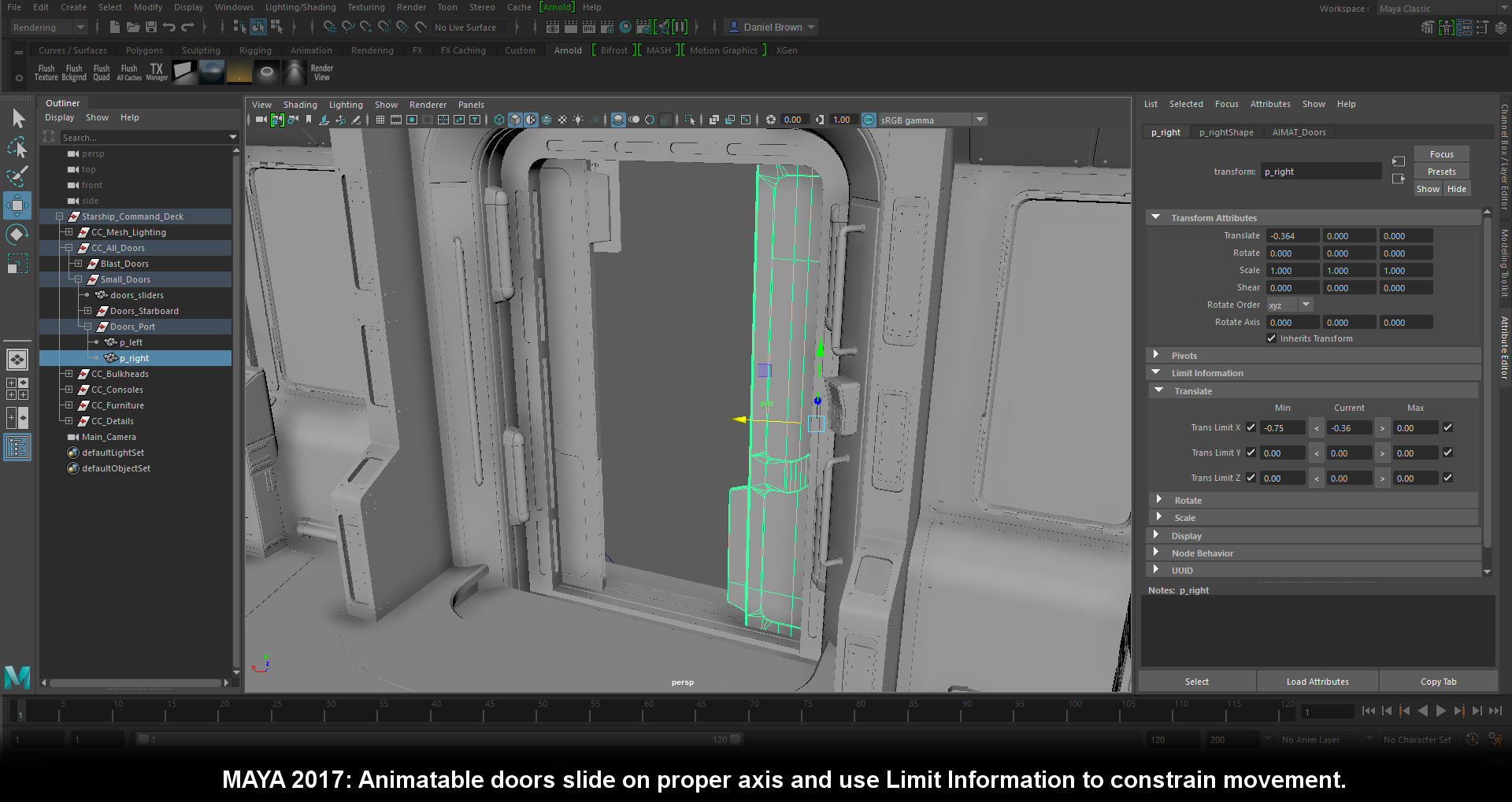Click the Modeling Toolkit icon at top right
1512x802 pixels.
click(x=1427, y=28)
